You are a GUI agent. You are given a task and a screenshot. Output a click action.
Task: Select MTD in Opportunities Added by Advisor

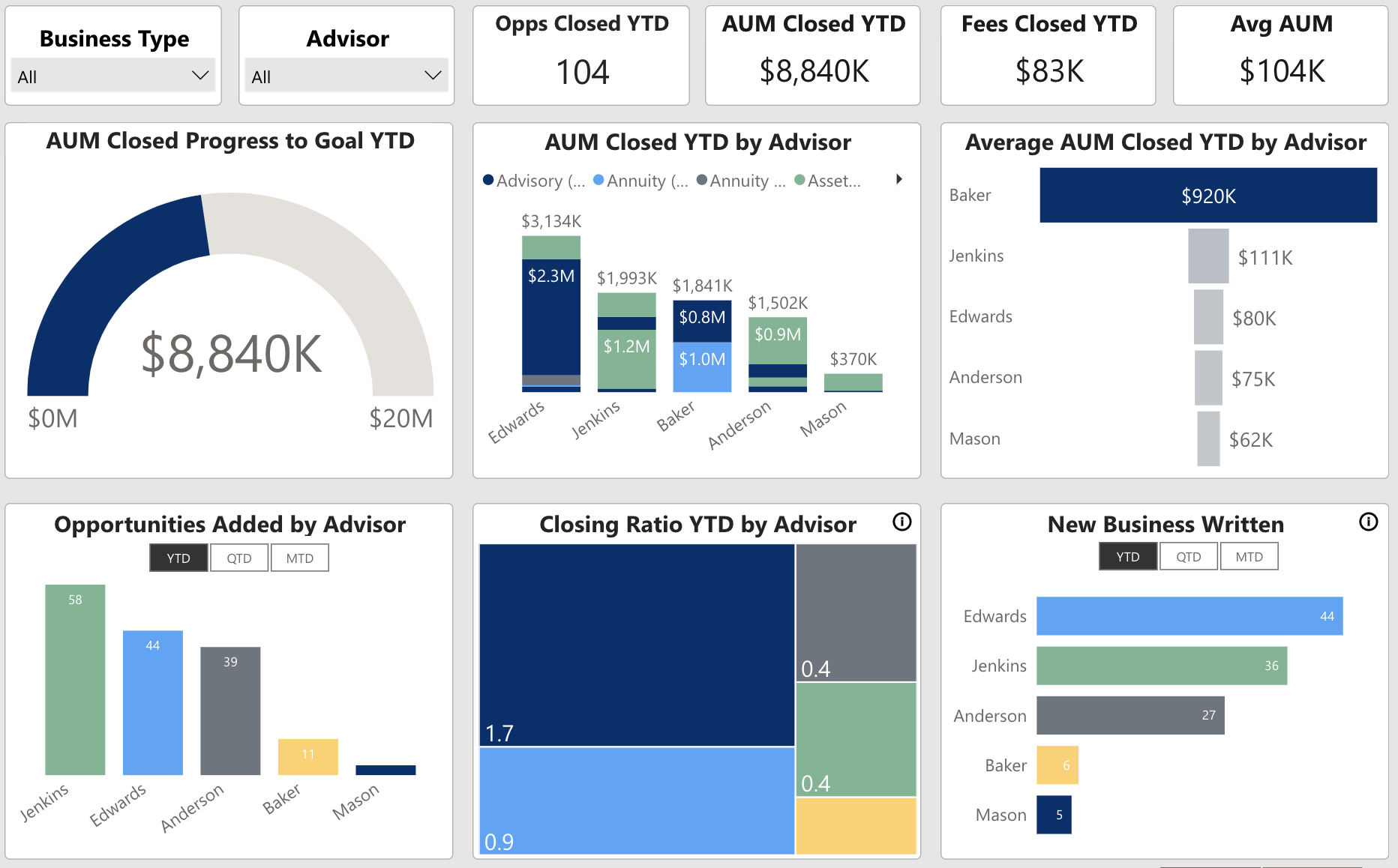coord(299,557)
